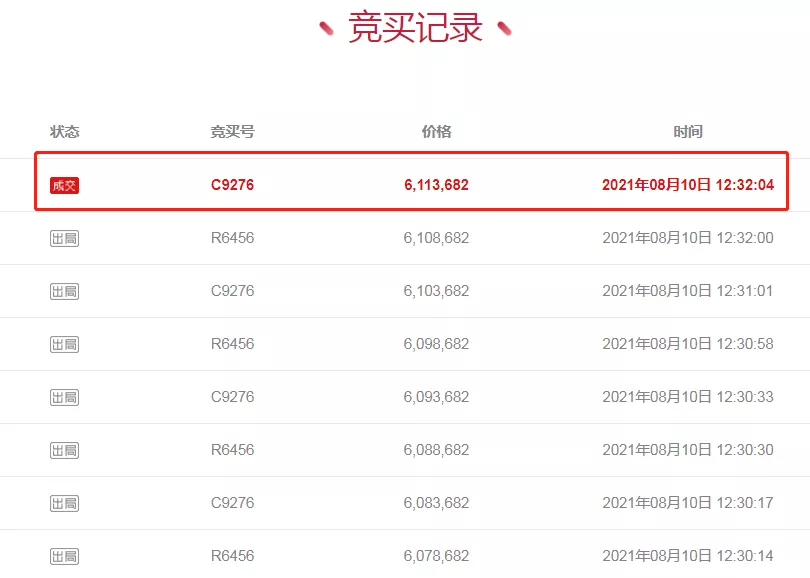Click bidder R6456 in the 12:30:14 row

click(232, 556)
